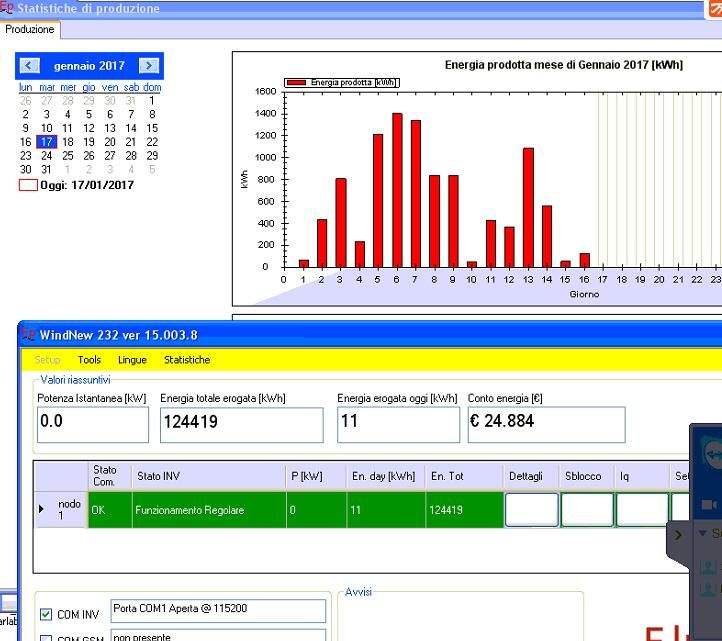Click the P [kW] column header
This screenshot has height=641, width=722.
click(x=316, y=476)
